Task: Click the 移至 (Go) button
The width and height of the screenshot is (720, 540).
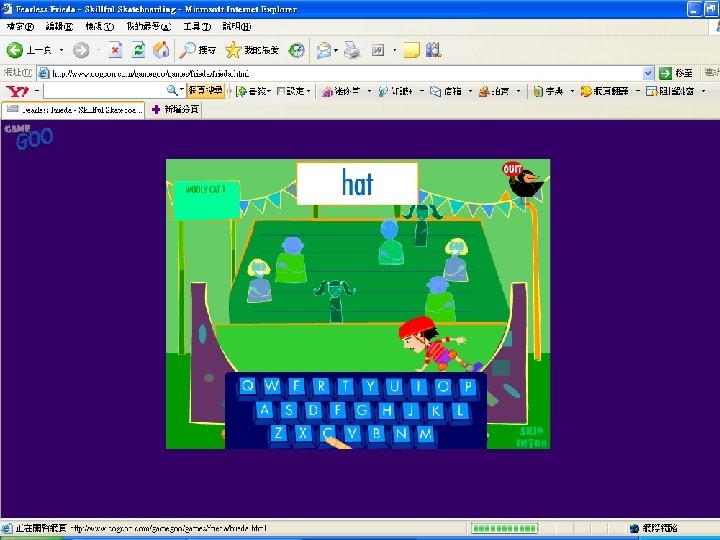Action: pos(676,73)
